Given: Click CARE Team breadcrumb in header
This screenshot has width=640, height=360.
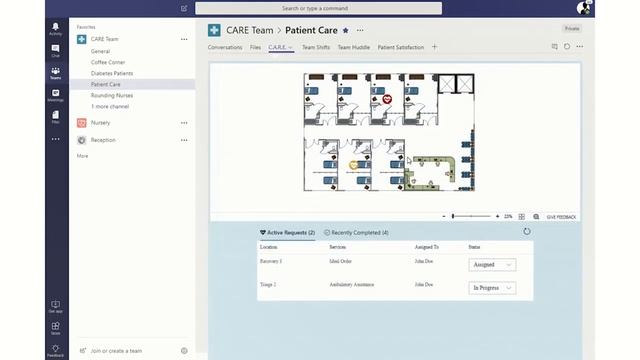Looking at the screenshot, I should [250, 30].
